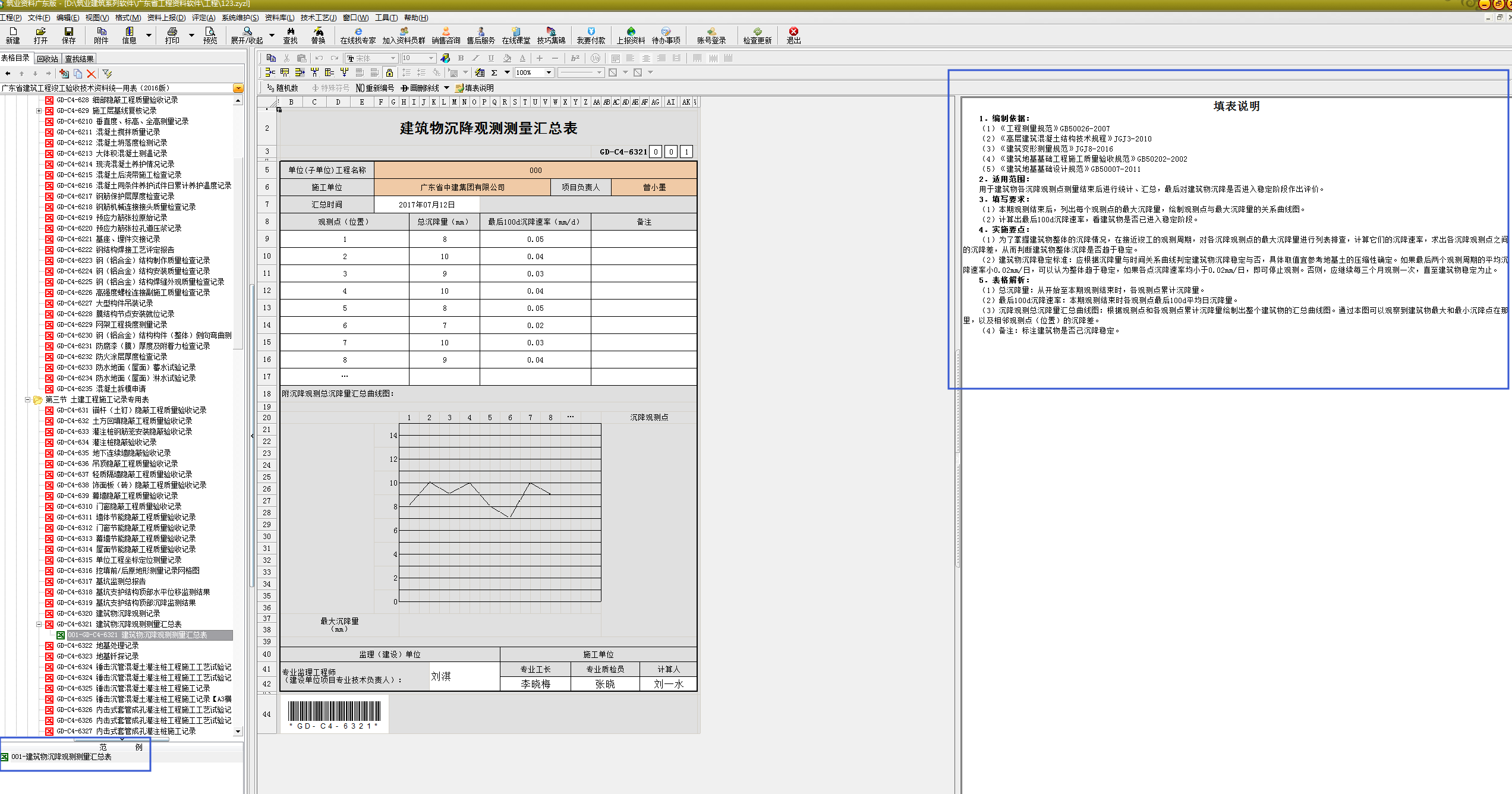Viewport: 1512px width, 794px height.
Task: Toggle the cell lock padlock icon
Action: pyautogui.click(x=389, y=73)
